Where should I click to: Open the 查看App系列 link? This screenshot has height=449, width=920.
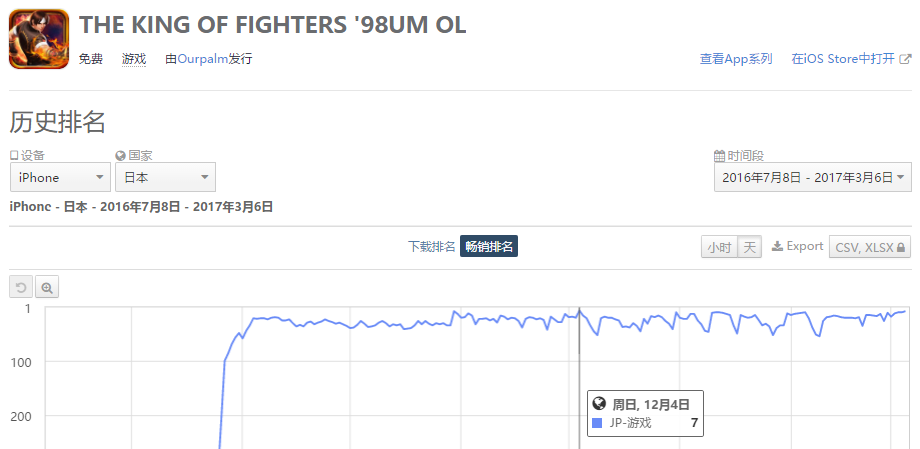click(x=736, y=59)
